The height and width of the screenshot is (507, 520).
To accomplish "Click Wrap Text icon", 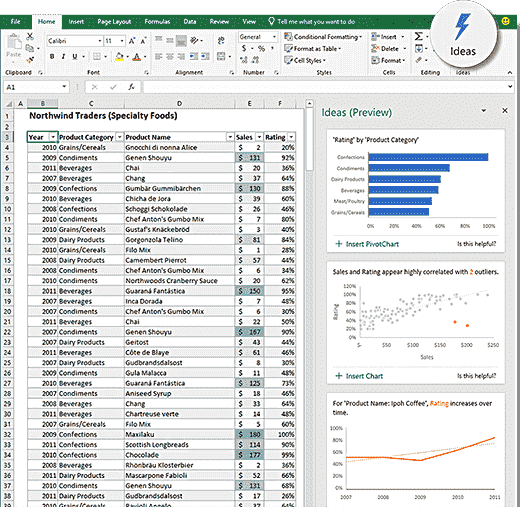I will (x=221, y=41).
